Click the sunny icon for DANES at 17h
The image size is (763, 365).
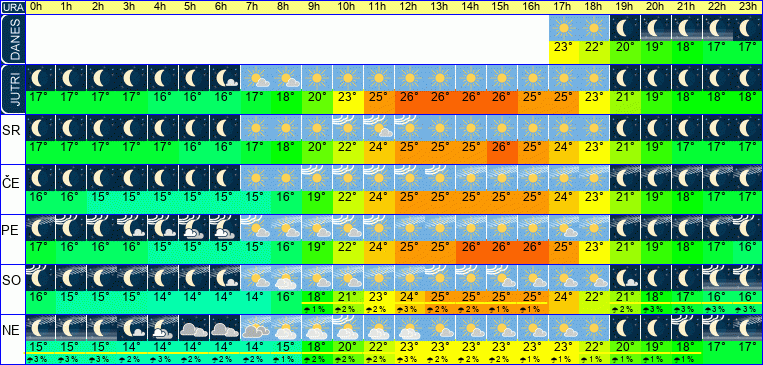[564, 28]
